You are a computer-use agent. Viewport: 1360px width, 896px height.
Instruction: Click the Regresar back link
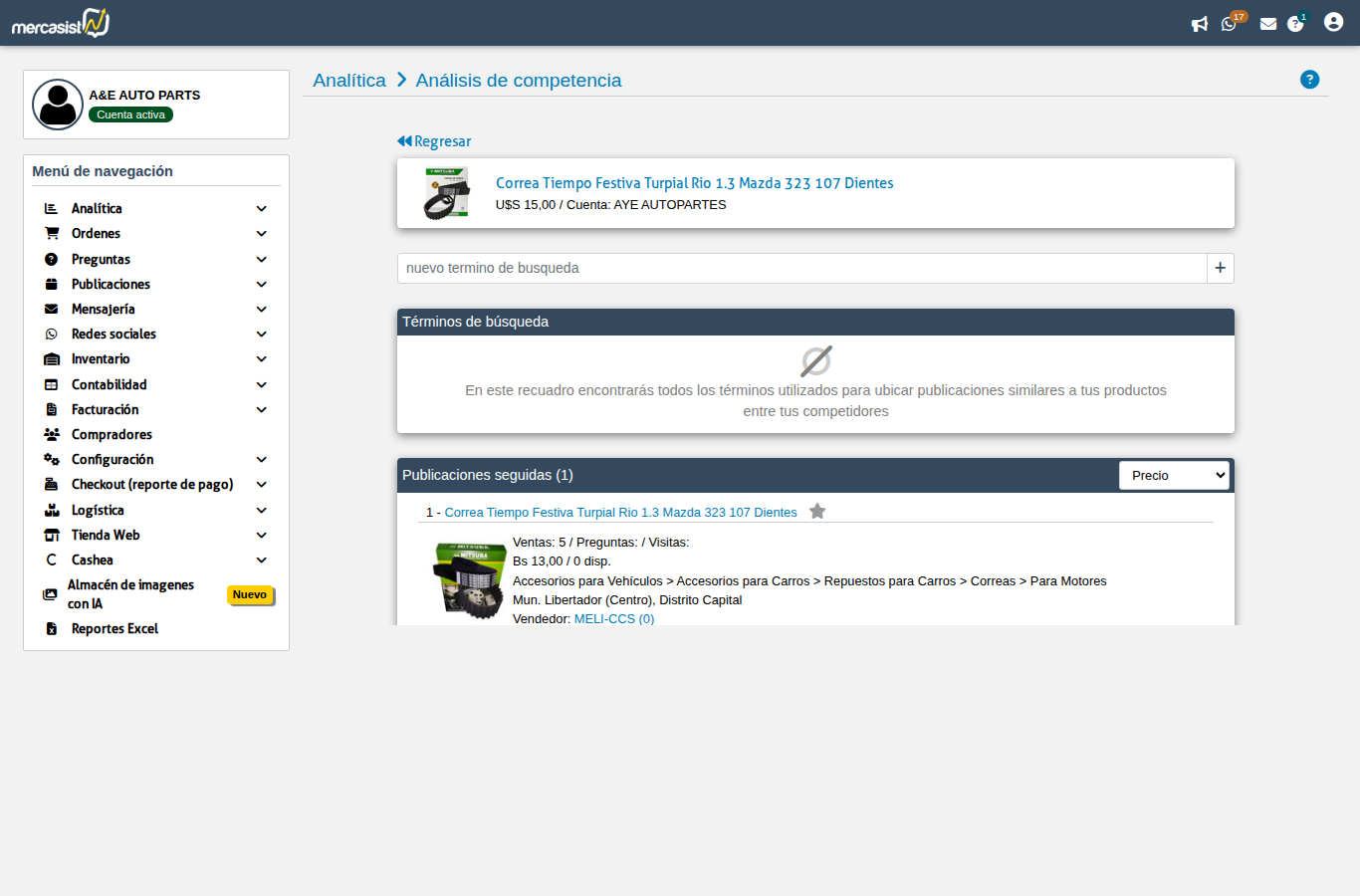click(x=434, y=141)
